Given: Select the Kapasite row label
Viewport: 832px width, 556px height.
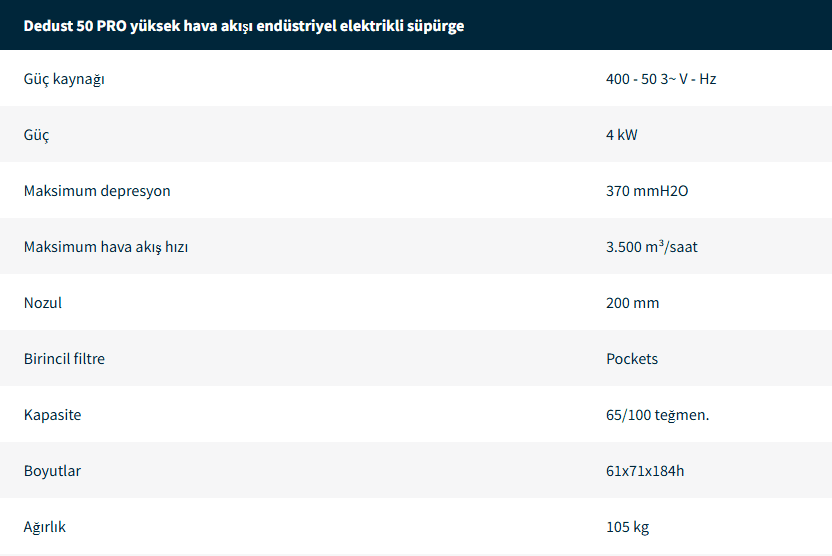Looking at the screenshot, I should click(x=53, y=415).
